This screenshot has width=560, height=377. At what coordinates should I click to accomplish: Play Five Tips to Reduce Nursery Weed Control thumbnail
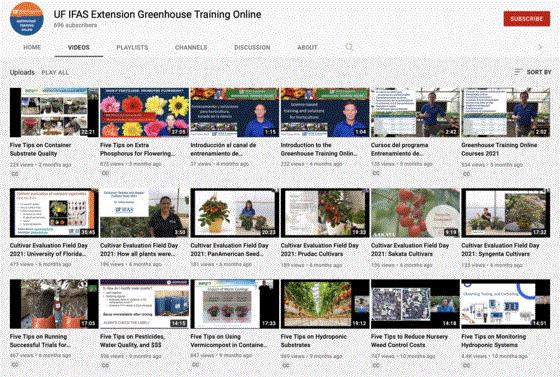tap(415, 304)
